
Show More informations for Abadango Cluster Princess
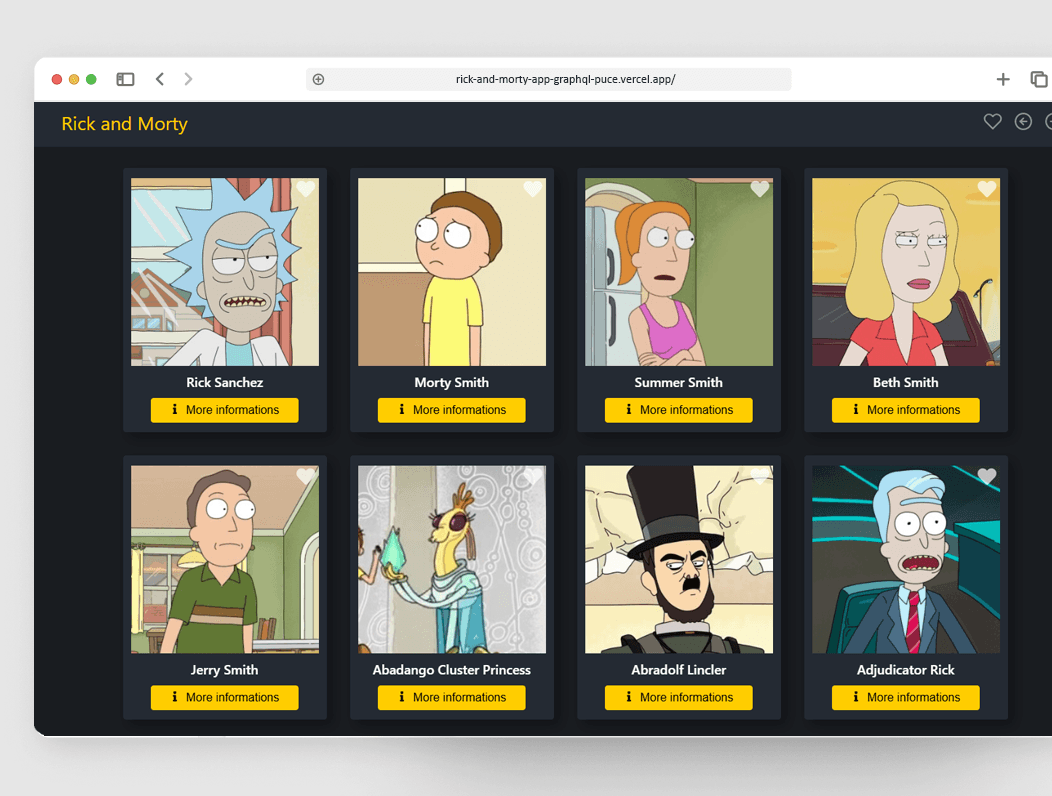coord(452,697)
